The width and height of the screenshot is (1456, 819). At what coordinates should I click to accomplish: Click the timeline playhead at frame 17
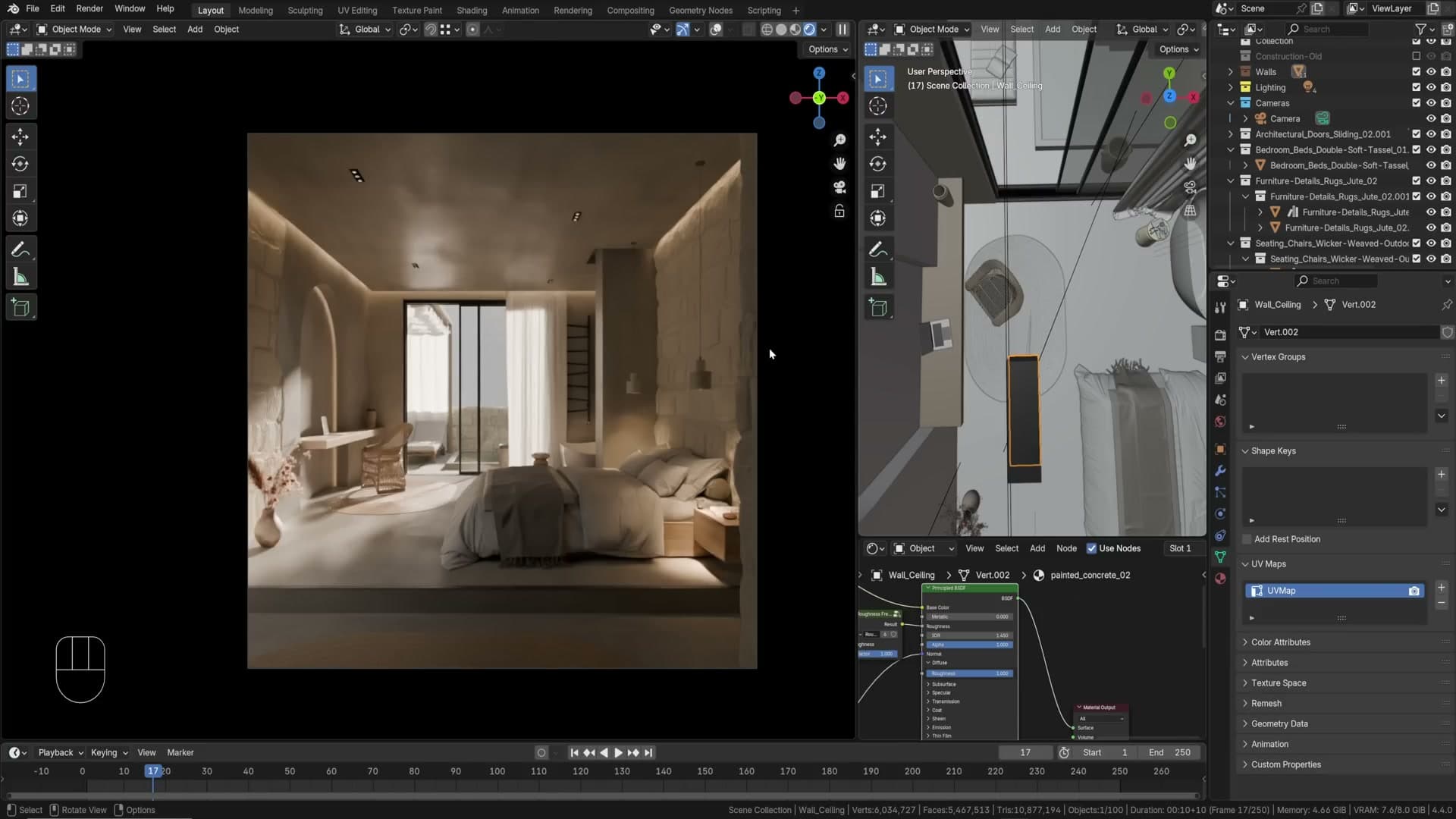[x=153, y=771]
